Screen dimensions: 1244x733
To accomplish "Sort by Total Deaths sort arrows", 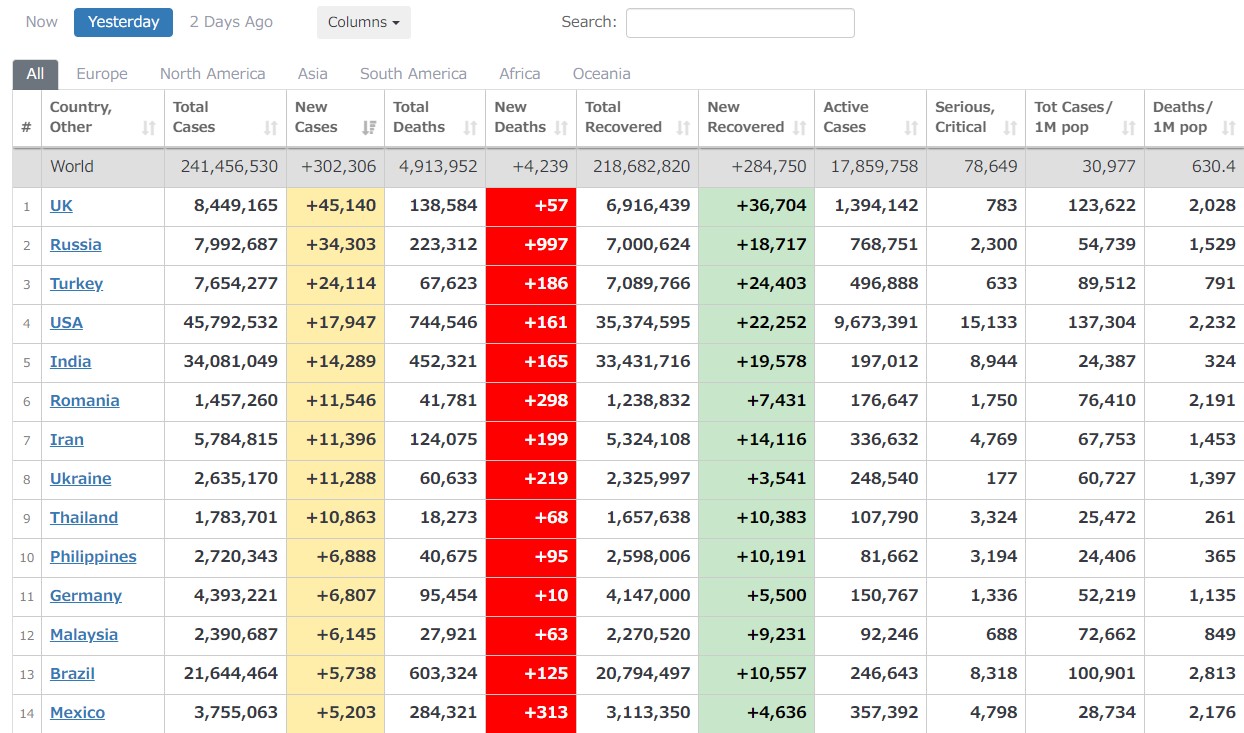I will tap(470, 128).
